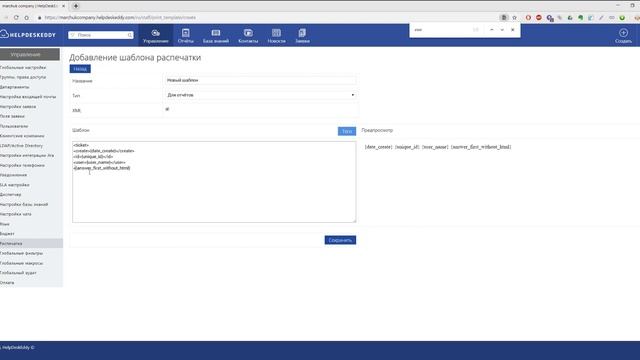Image resolution: width=640 pixels, height=360 pixels.
Task: Click the red Opera extension icon
Action: click(x=528, y=18)
